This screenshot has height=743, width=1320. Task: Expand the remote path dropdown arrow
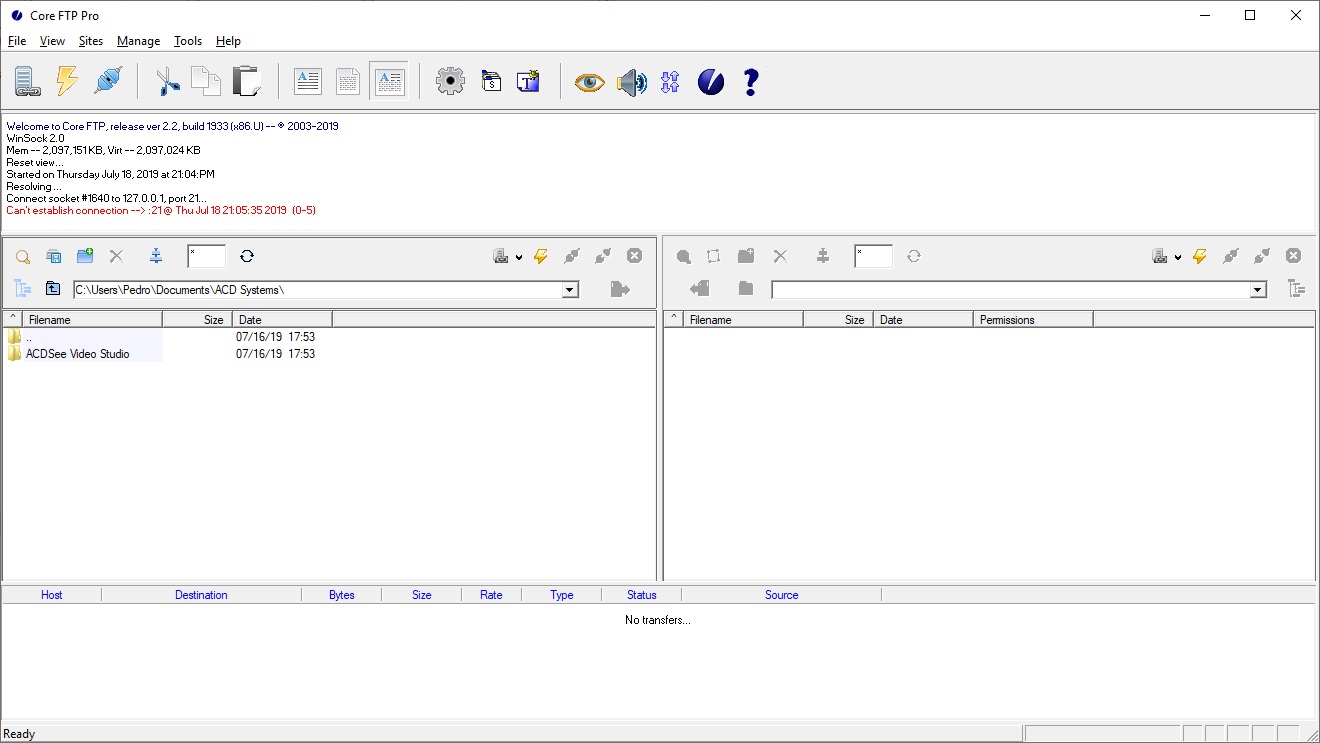1258,290
